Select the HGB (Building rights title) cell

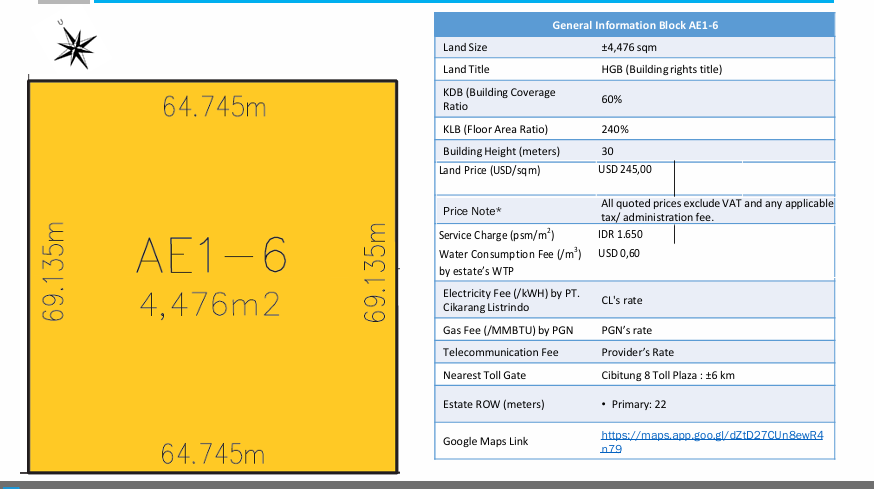click(662, 69)
